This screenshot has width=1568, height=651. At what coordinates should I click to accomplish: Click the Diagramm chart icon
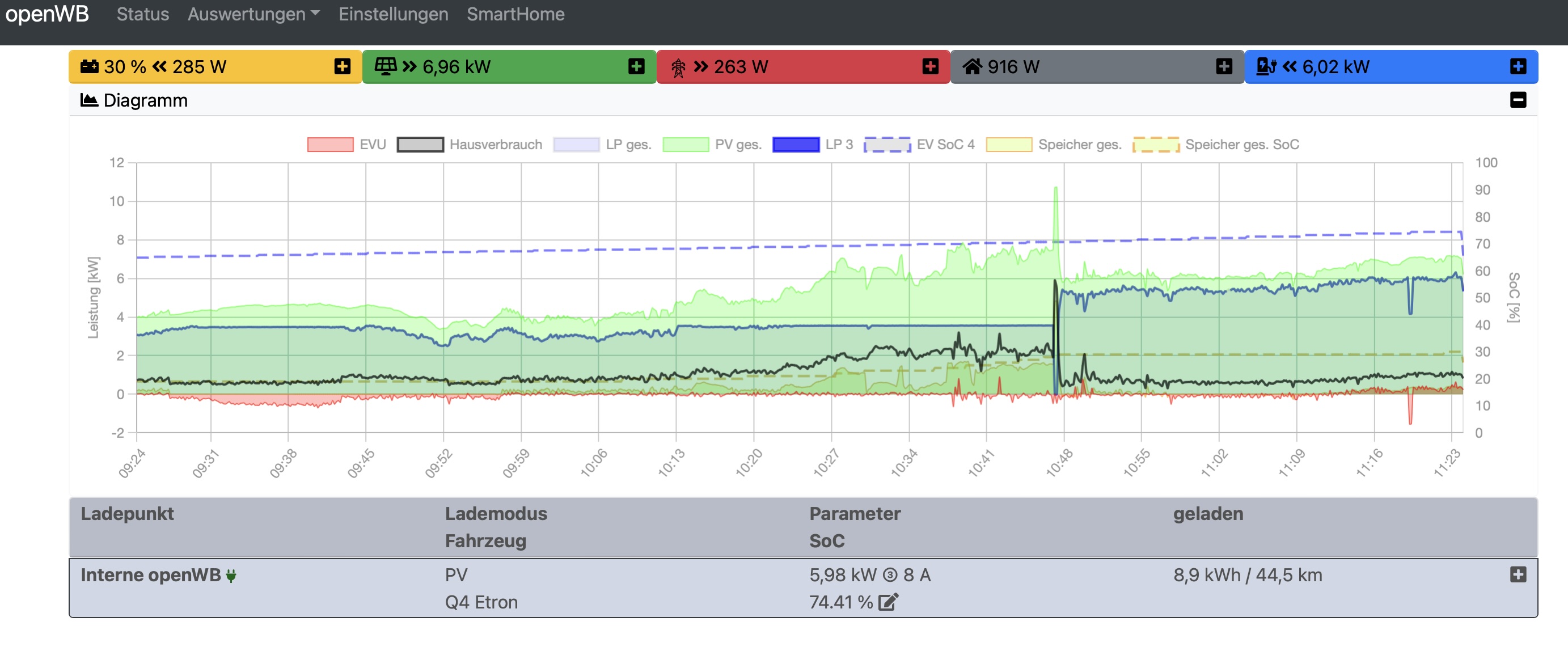89,100
